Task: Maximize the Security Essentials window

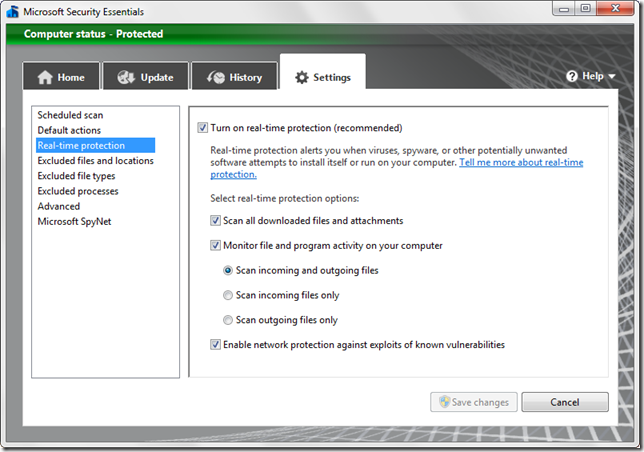Action: click(585, 9)
